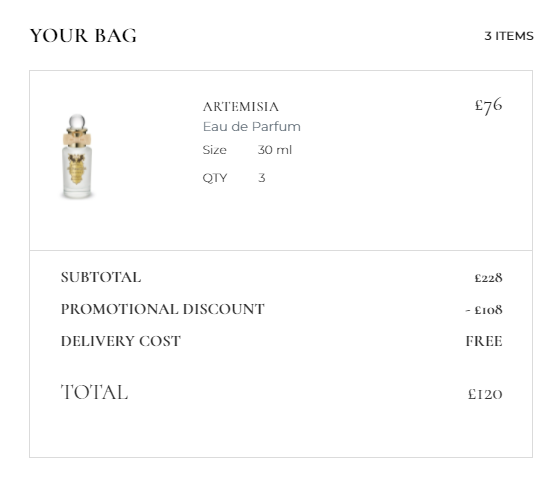Screen dimensions: 559x484
Task: Open the ARTEMISIA product name
Action: tap(241, 107)
